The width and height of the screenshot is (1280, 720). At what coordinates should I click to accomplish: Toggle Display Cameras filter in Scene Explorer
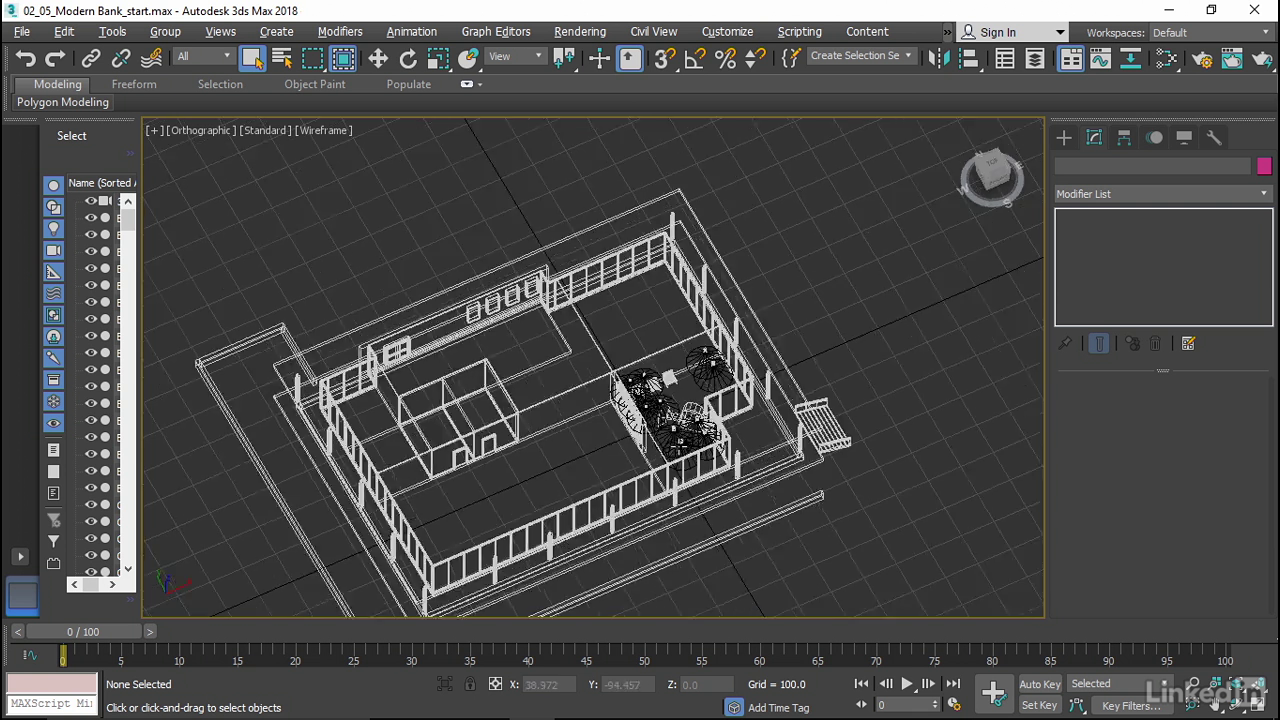tap(54, 250)
